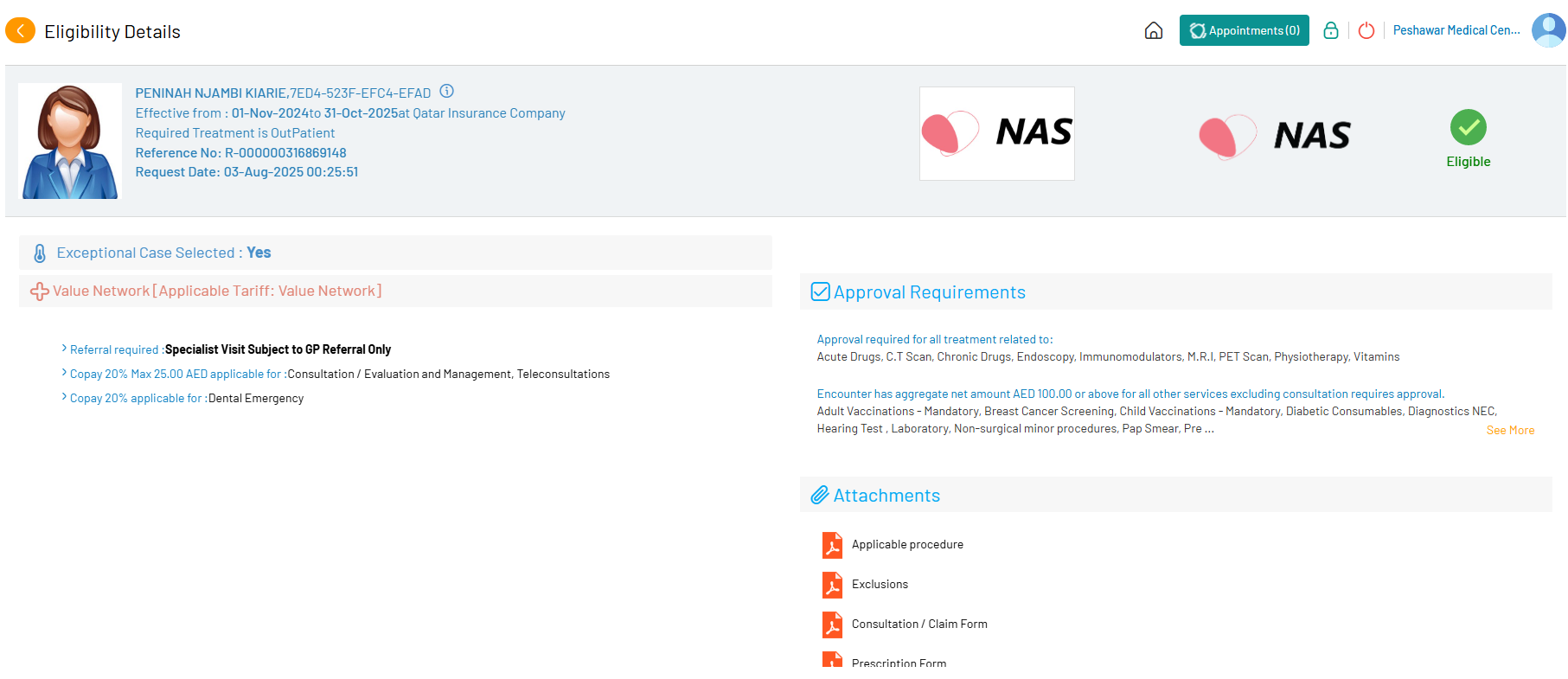Go to the home page icon
This screenshot has height=679, width=1568.
1154,31
